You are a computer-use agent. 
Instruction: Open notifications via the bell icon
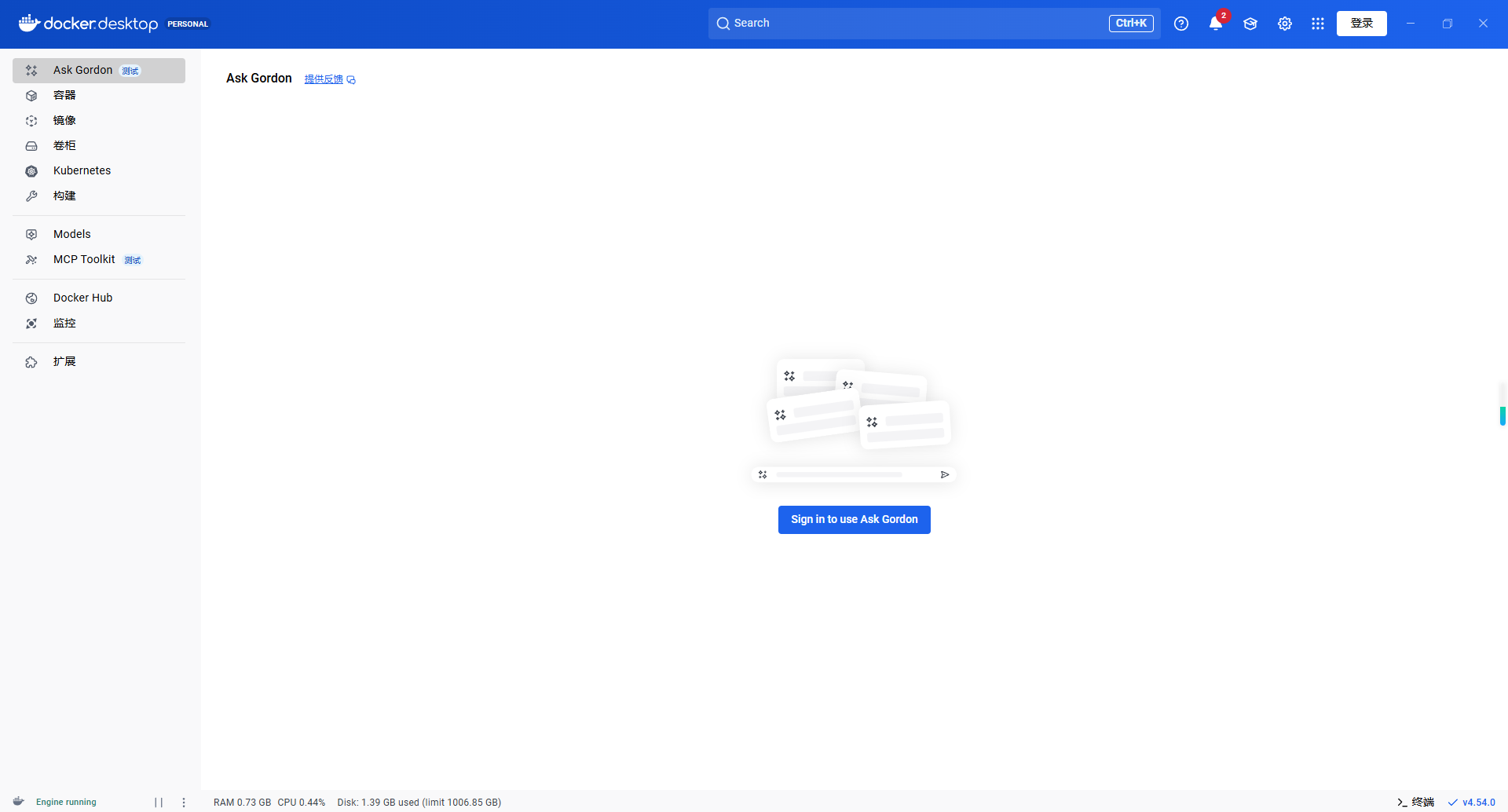(x=1216, y=24)
